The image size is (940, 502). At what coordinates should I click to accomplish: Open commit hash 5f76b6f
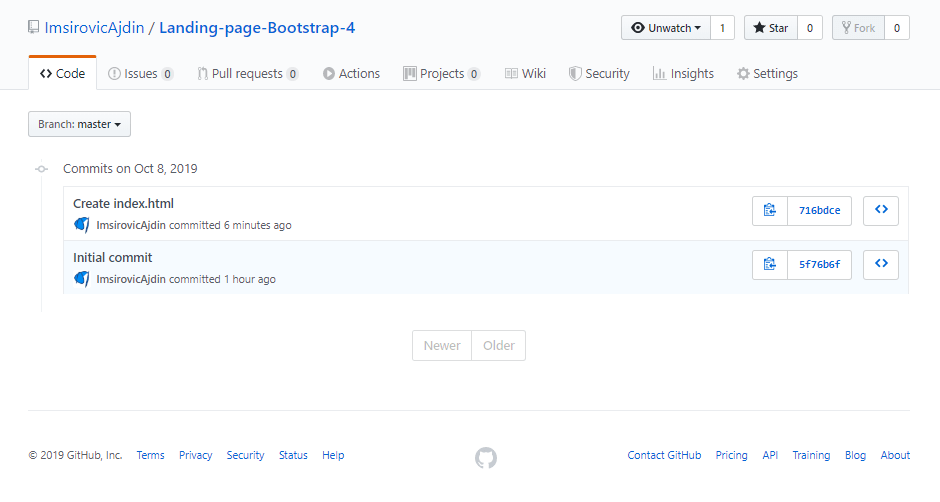pos(820,264)
